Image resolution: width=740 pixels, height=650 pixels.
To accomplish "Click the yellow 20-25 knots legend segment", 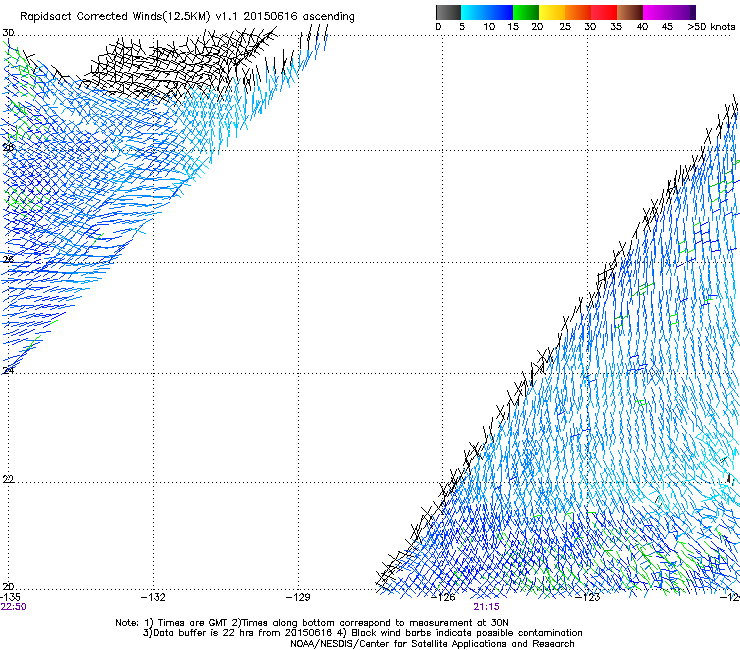I will coord(552,12).
